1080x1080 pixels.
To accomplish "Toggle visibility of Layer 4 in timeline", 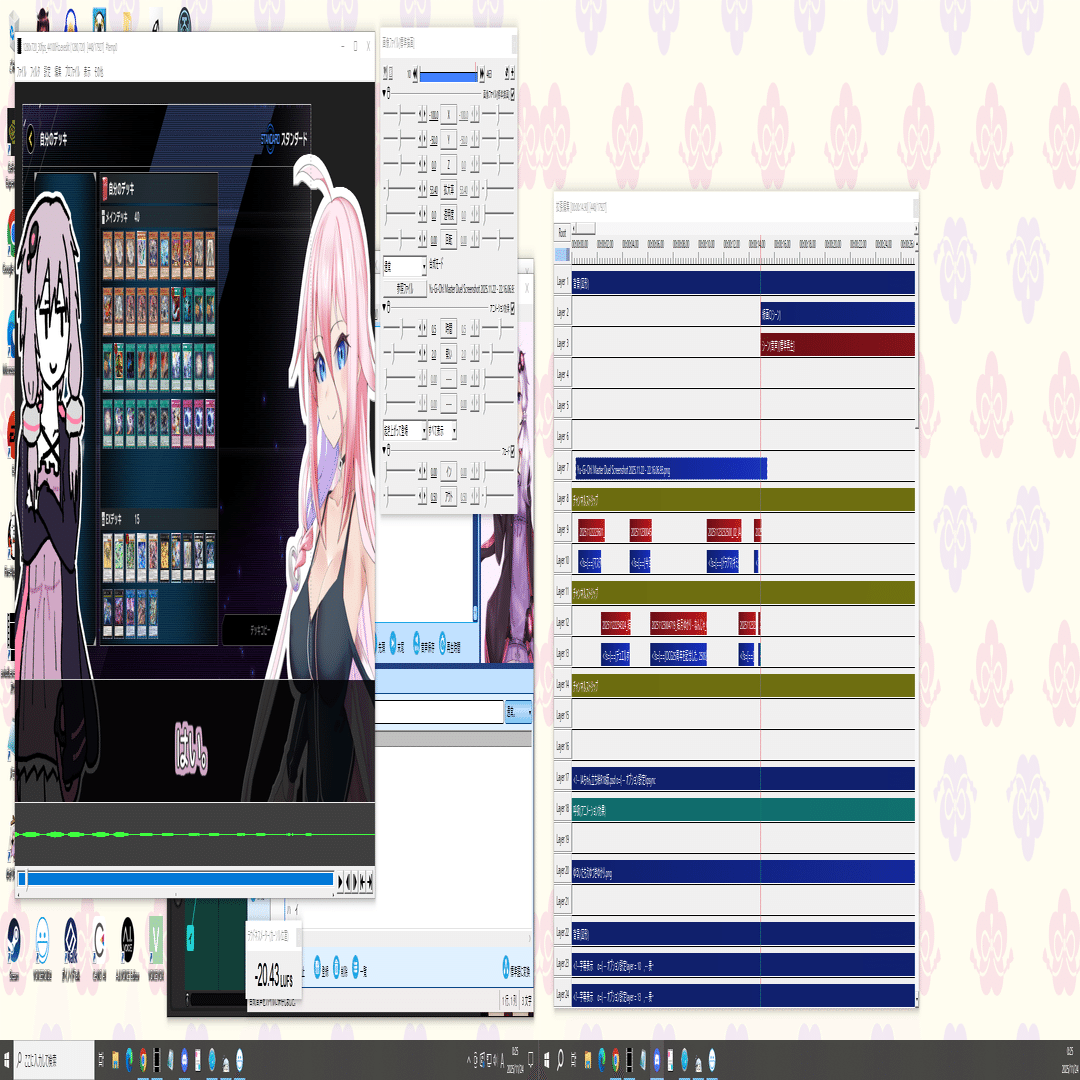I will tap(562, 375).
